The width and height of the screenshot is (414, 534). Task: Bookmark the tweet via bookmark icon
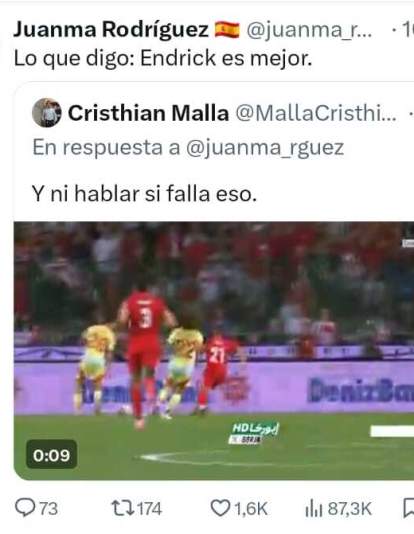(408, 508)
